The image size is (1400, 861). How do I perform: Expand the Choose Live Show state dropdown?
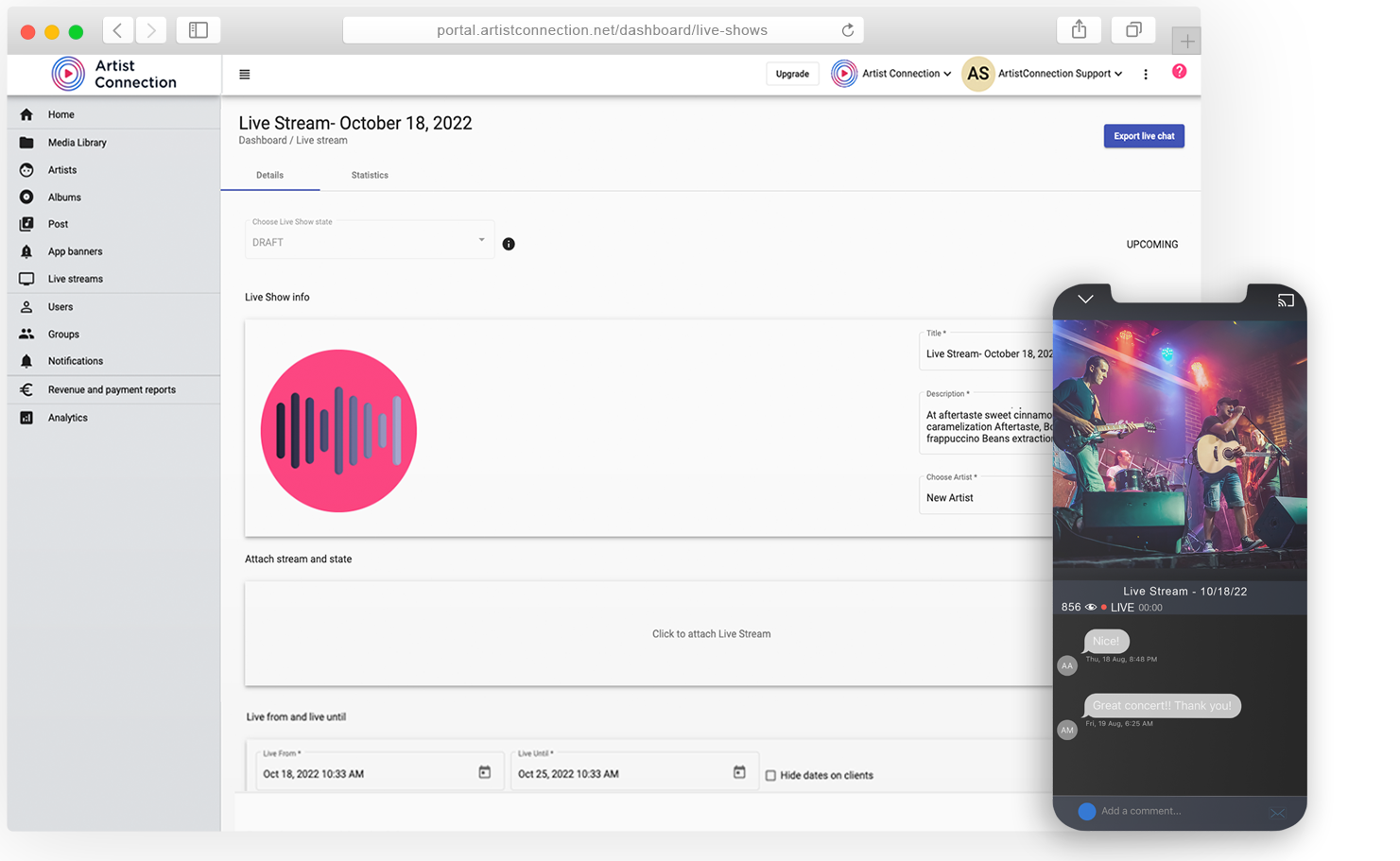coord(370,242)
